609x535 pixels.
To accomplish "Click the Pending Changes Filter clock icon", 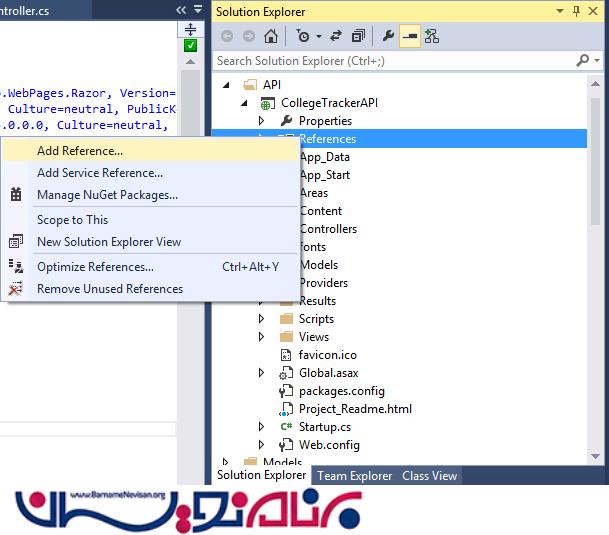I will (302, 36).
